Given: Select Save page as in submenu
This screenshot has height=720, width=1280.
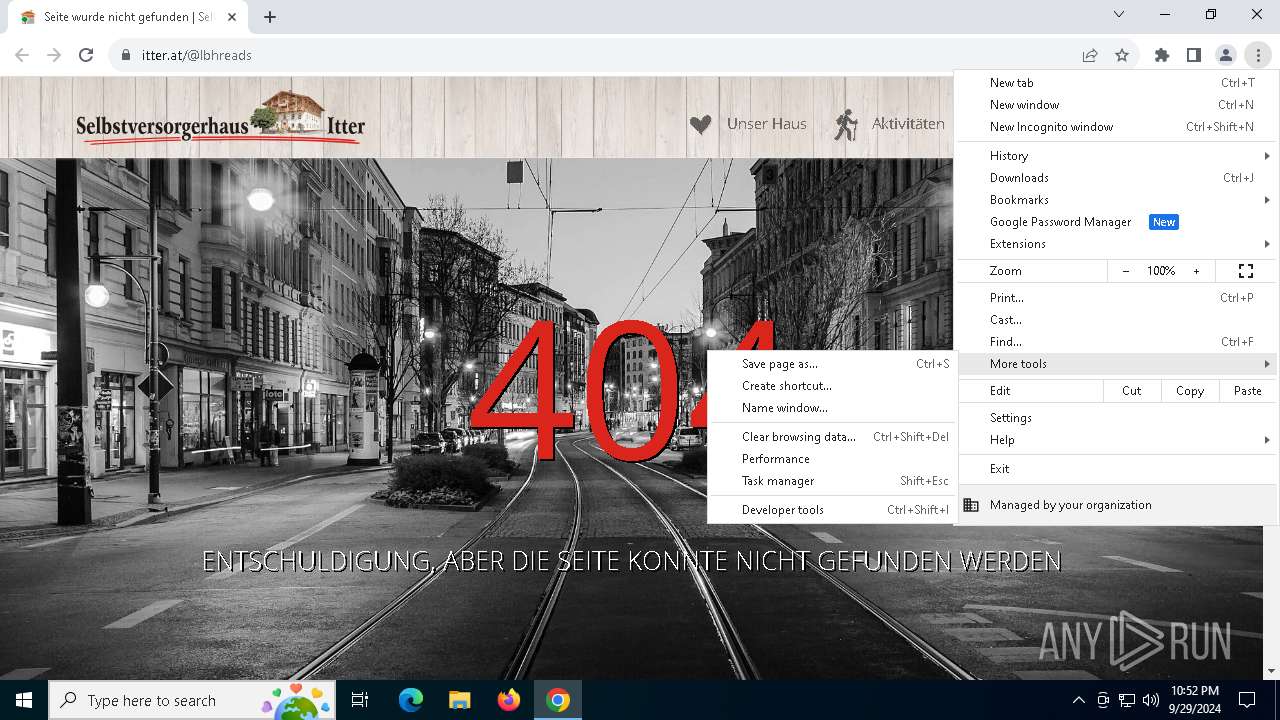Looking at the screenshot, I should pyautogui.click(x=832, y=364).
